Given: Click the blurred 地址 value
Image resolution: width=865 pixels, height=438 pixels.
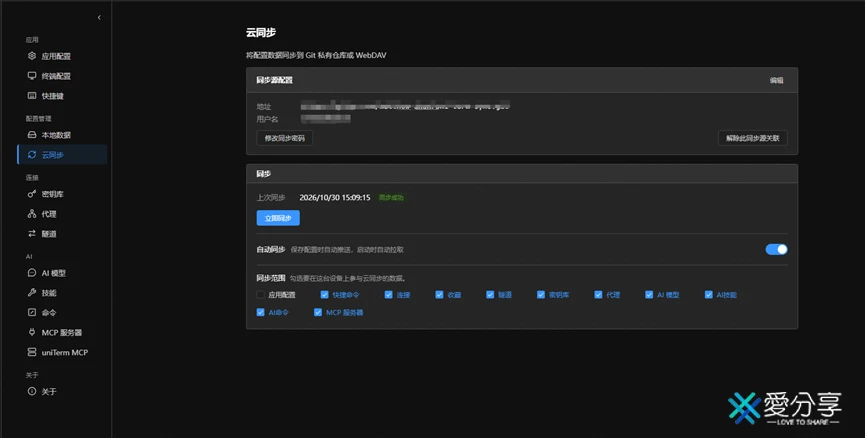Looking at the screenshot, I should click(x=405, y=106).
